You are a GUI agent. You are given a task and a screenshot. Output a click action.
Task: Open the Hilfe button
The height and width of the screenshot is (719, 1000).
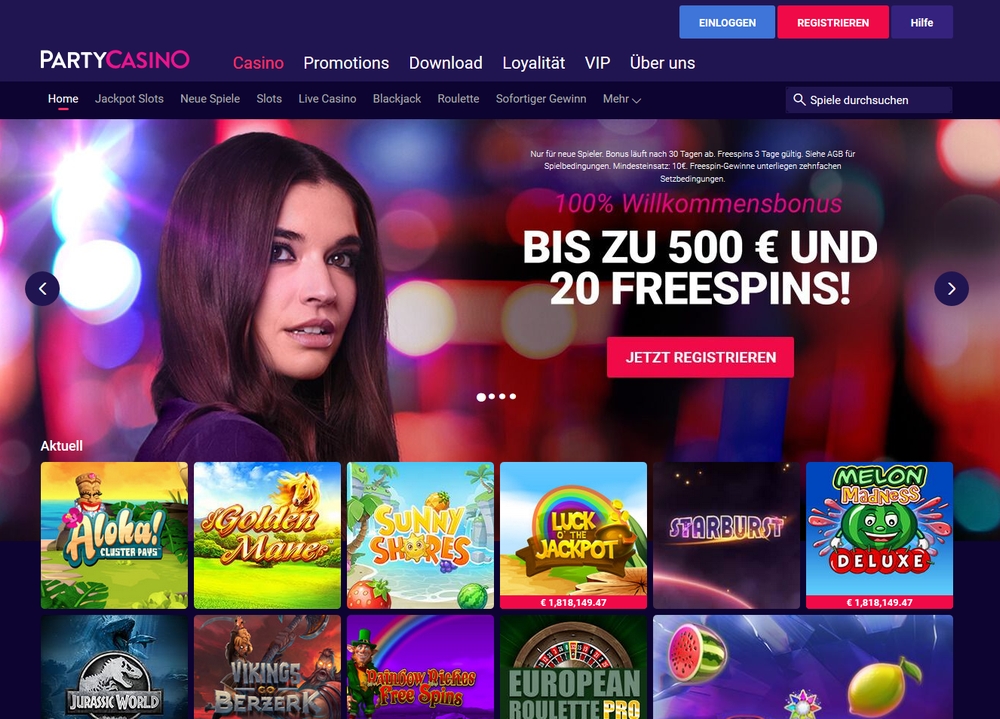(922, 22)
